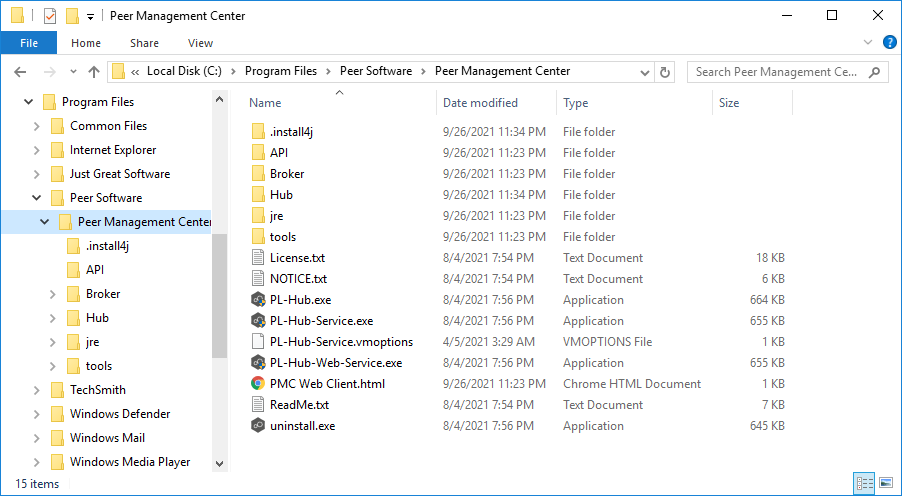Open the File menu

click(x=29, y=43)
